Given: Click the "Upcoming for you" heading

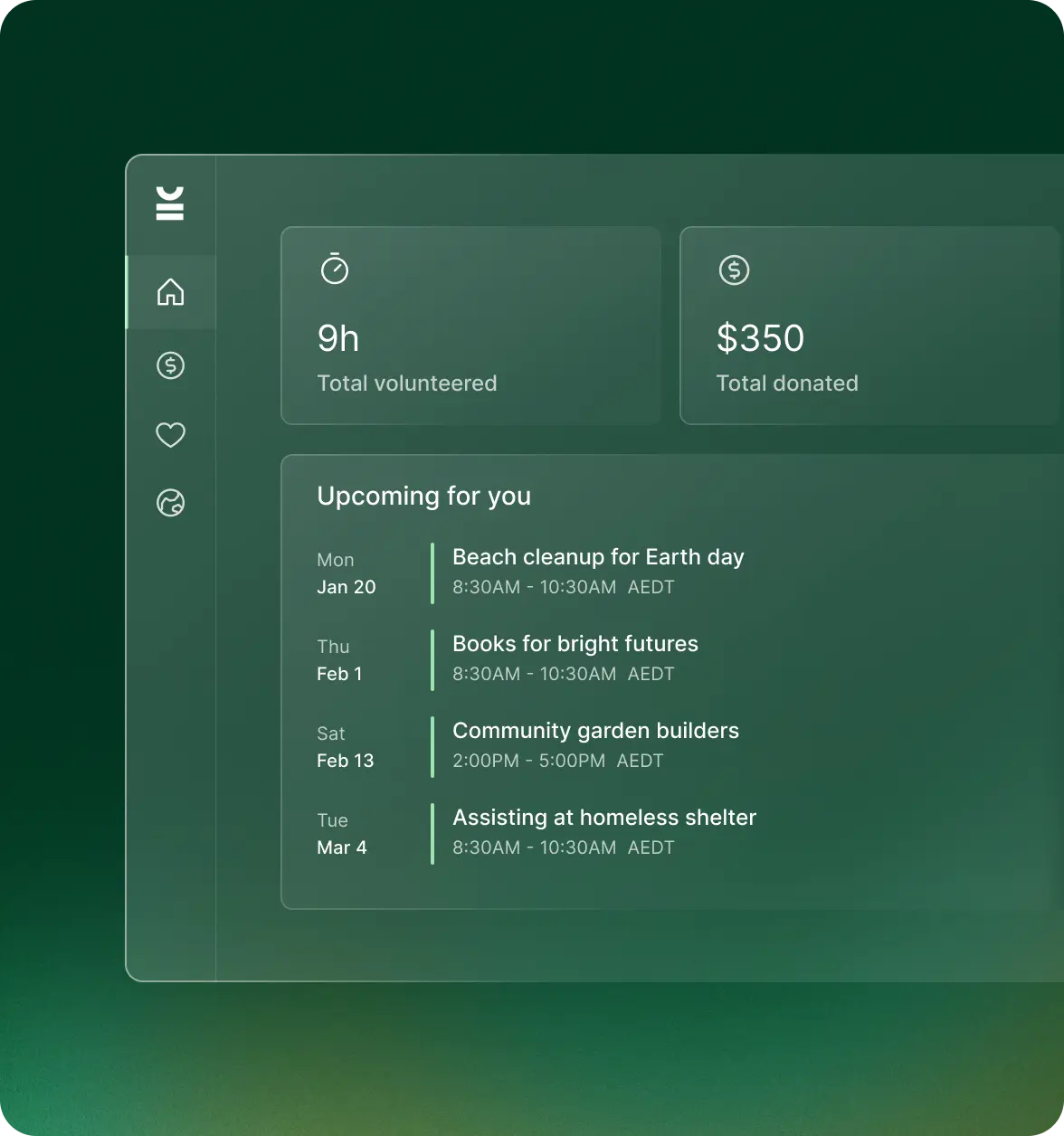Looking at the screenshot, I should (x=423, y=496).
